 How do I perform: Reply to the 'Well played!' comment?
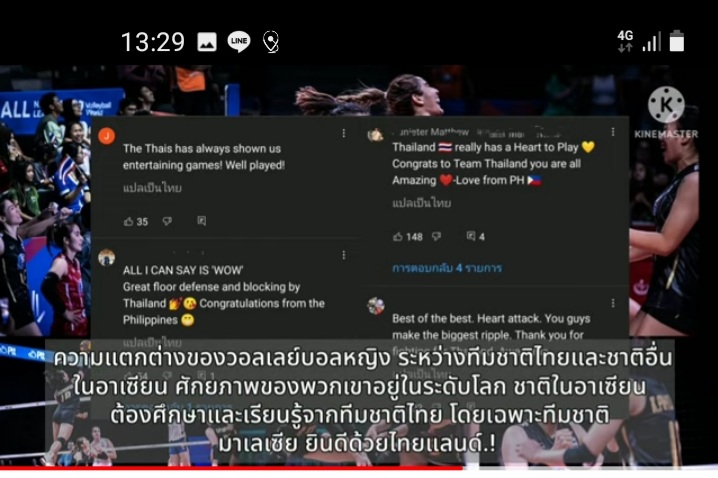[x=201, y=221]
